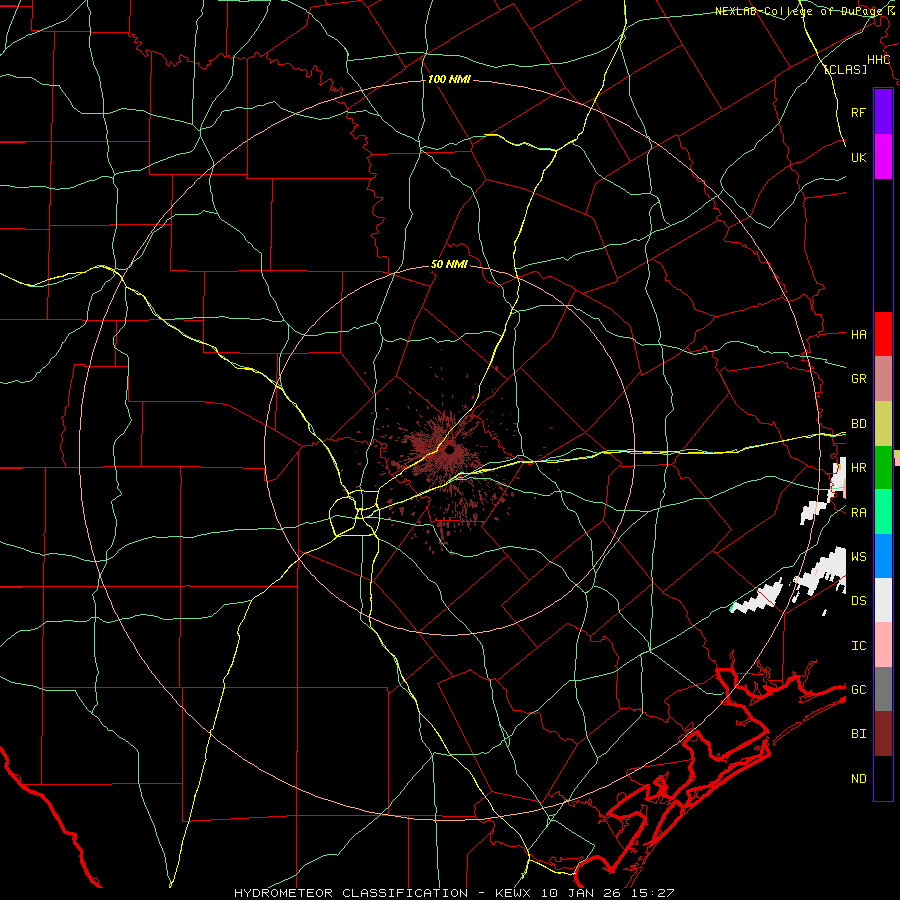This screenshot has width=900, height=900.
Task: Select the BI legend label
Action: 858,734
